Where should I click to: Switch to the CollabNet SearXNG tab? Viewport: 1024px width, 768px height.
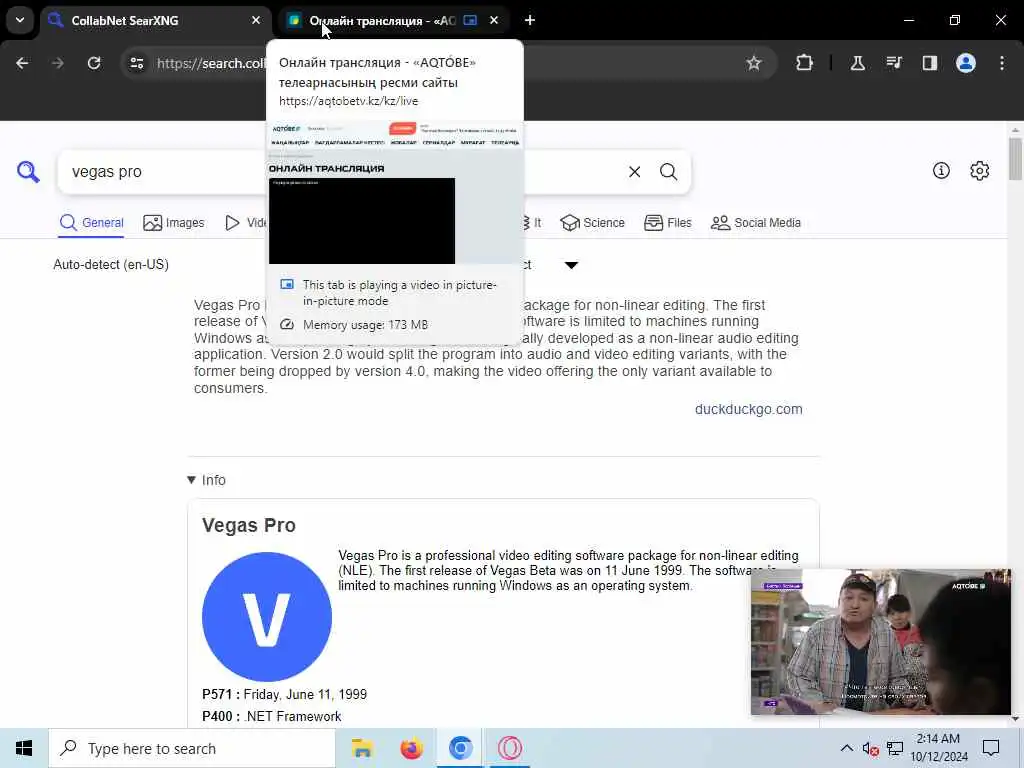tap(157, 20)
